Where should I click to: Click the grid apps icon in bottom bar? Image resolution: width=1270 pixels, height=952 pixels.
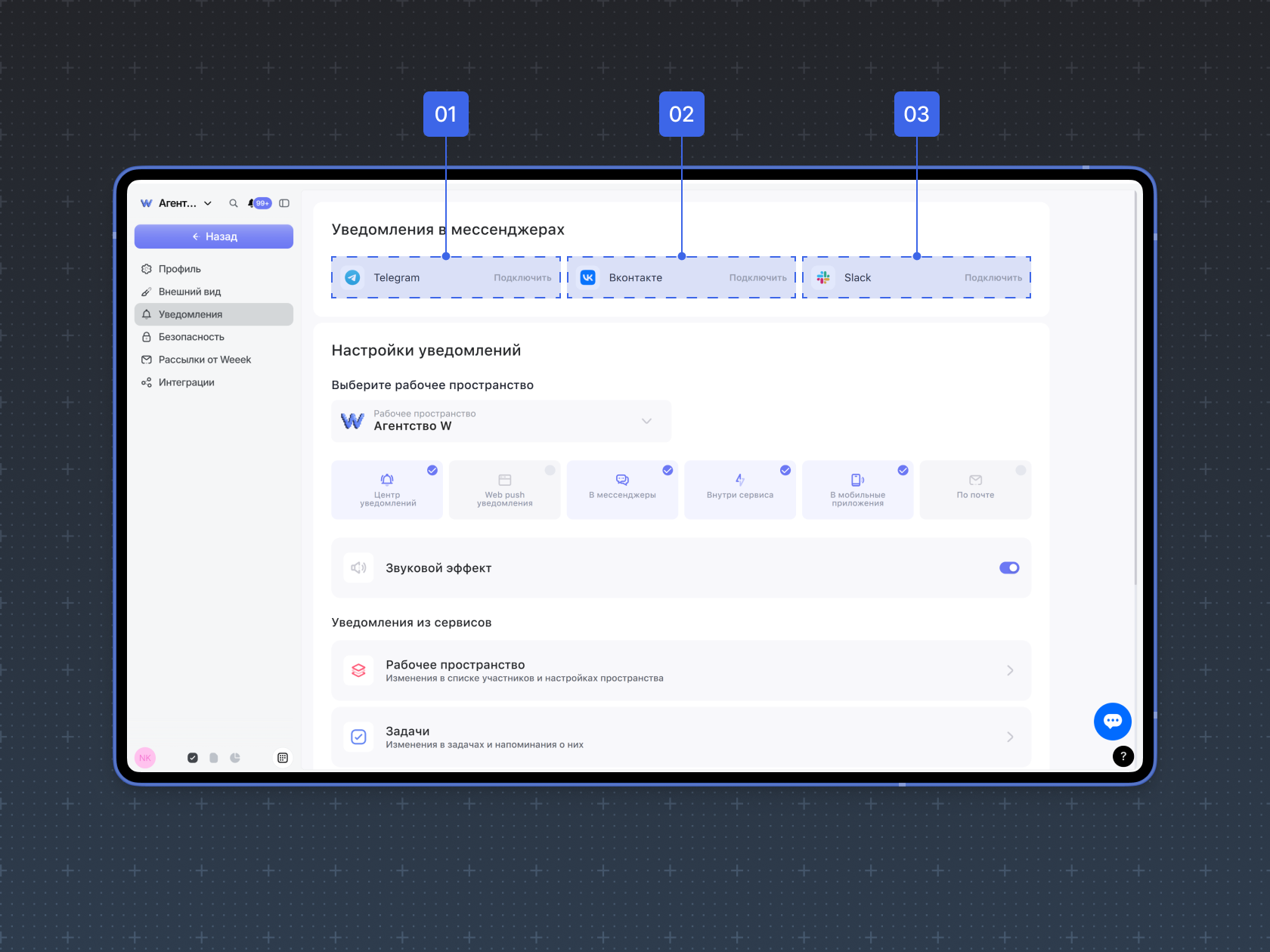click(283, 758)
